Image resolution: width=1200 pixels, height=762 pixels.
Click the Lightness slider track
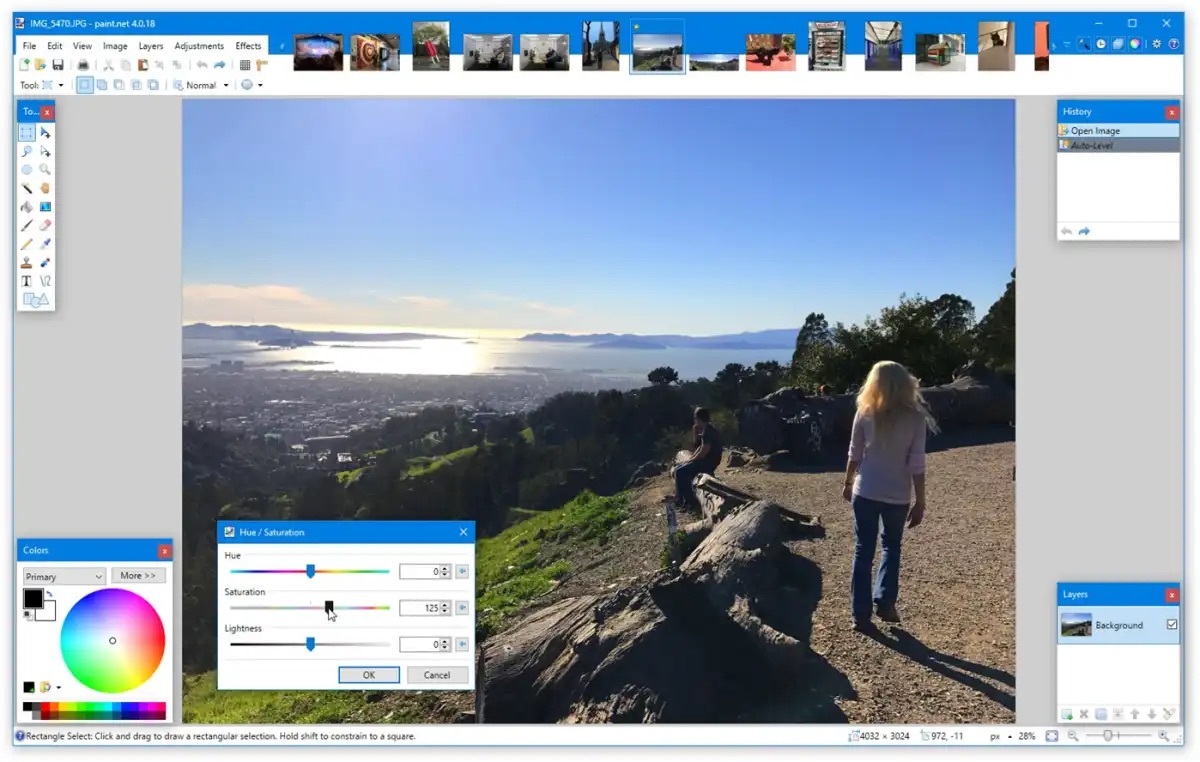[x=310, y=644]
